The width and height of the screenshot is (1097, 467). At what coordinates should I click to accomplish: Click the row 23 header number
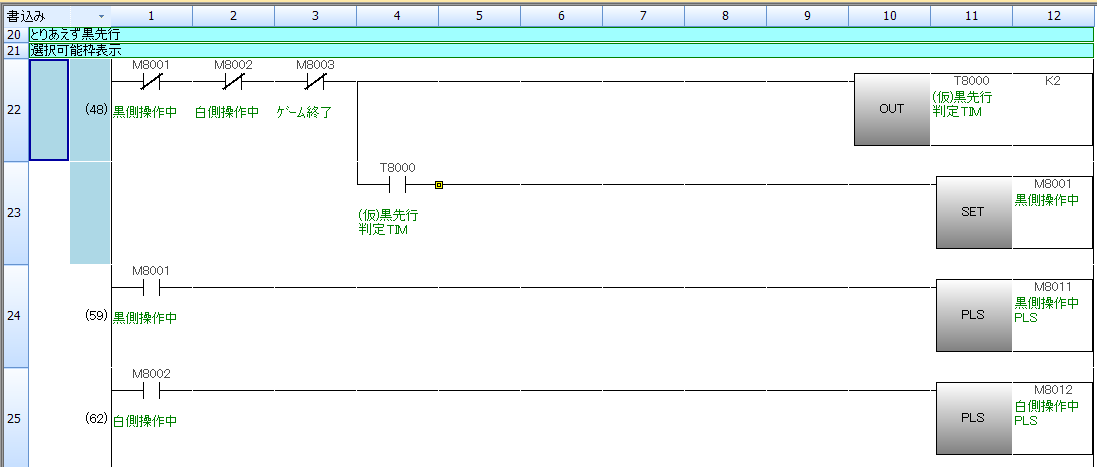[x=14, y=213]
